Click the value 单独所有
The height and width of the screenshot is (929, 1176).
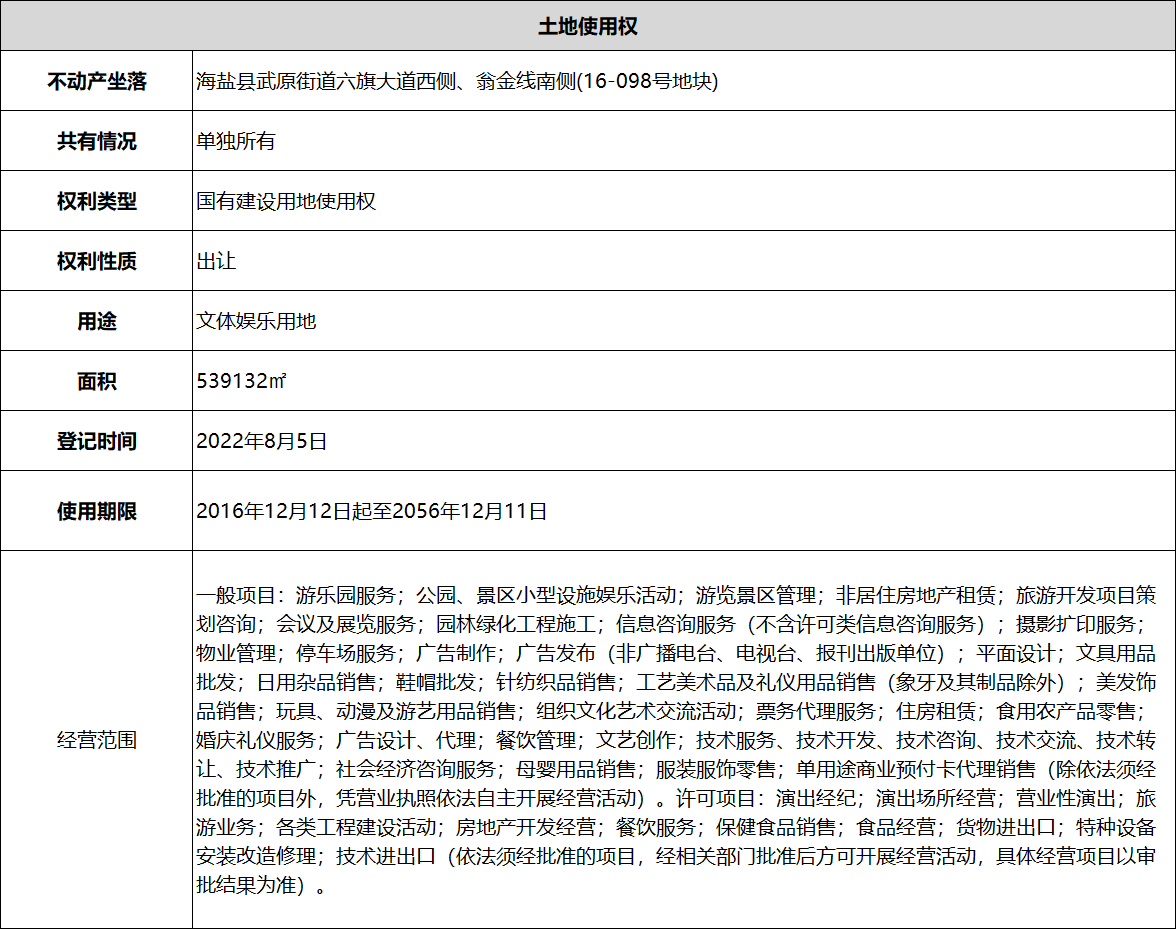pyautogui.click(x=236, y=141)
